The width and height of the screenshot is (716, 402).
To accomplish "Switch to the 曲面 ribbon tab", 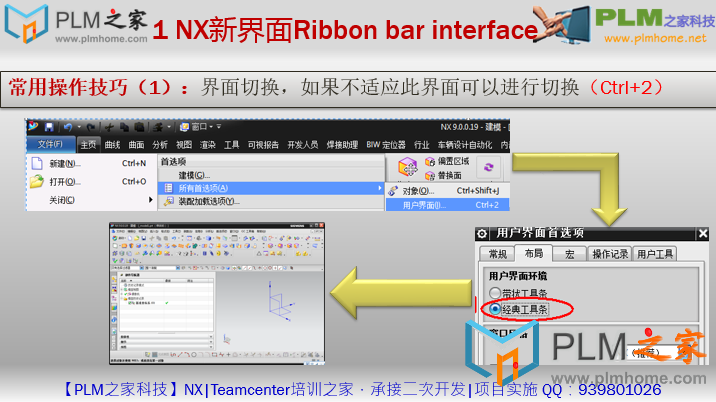I will click(x=136, y=145).
